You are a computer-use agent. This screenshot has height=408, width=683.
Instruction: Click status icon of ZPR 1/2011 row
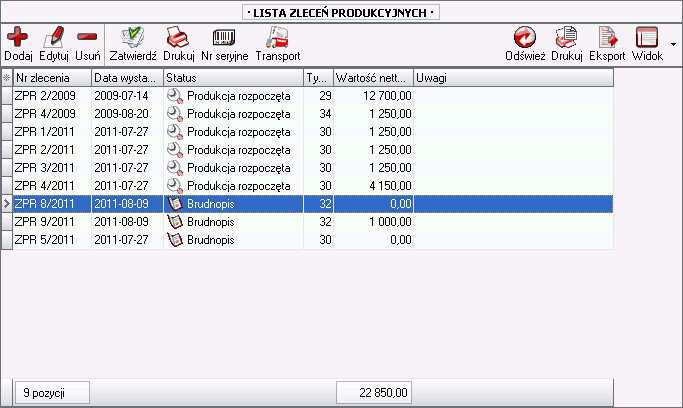pos(175,132)
